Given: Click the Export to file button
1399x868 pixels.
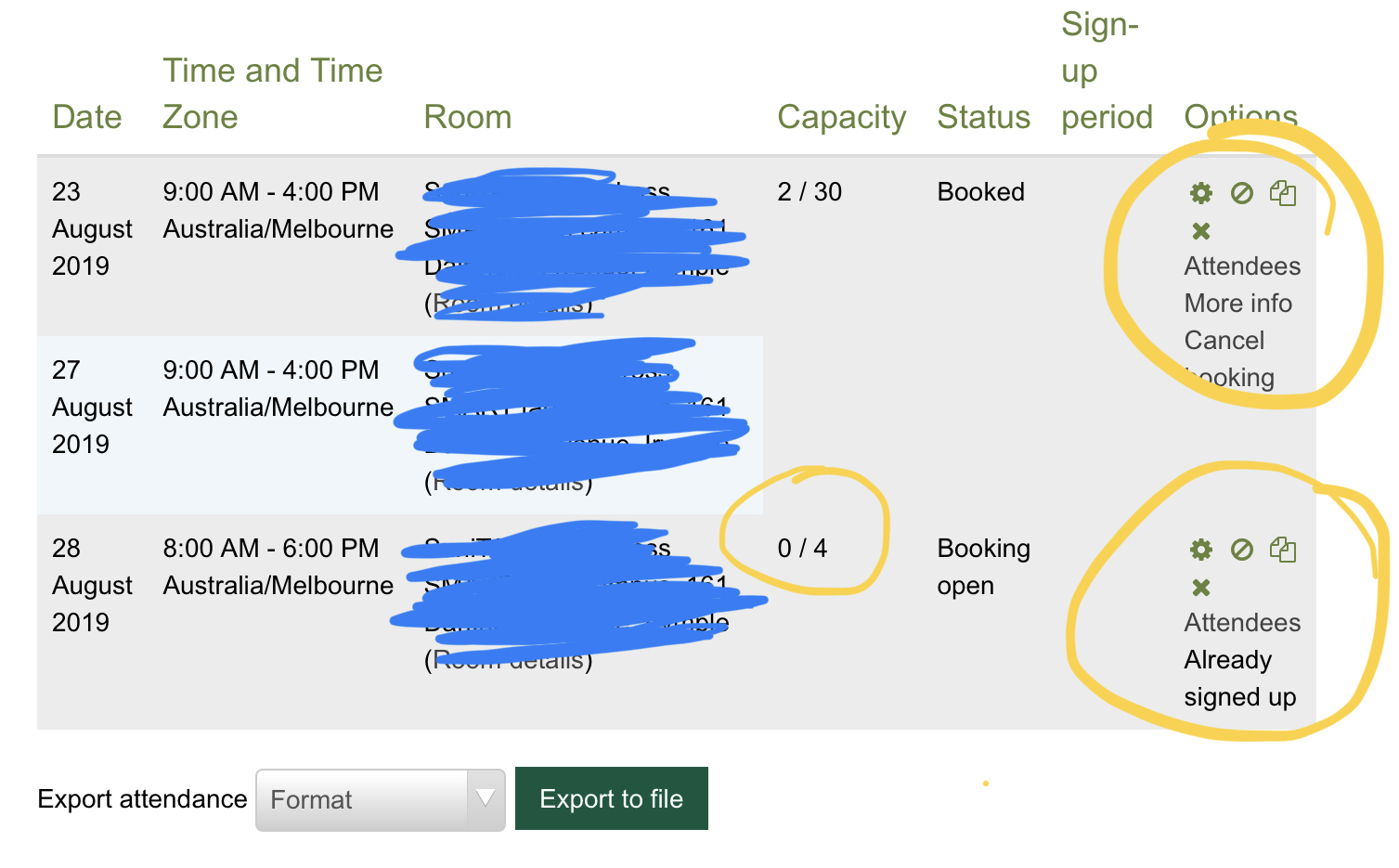Looking at the screenshot, I should tap(612, 798).
